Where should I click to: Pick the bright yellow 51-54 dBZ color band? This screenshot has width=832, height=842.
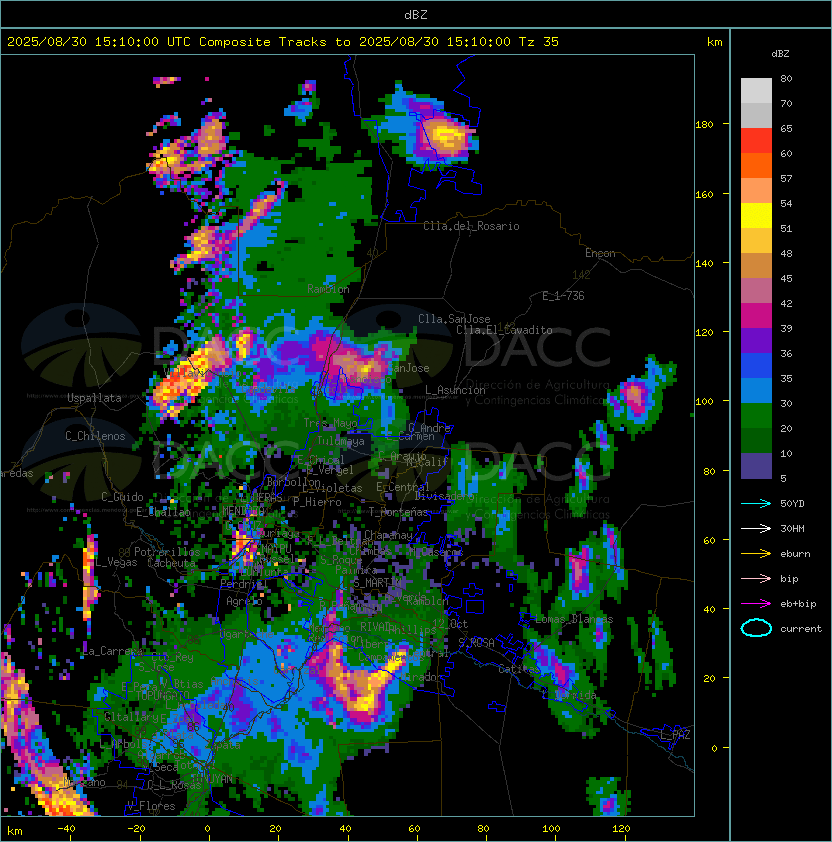(756, 216)
